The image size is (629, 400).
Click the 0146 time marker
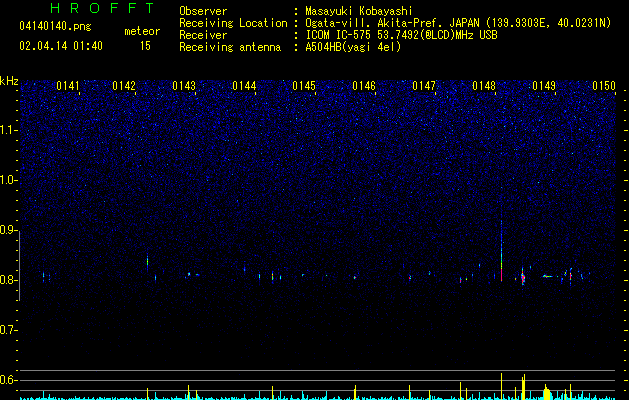coord(364,86)
